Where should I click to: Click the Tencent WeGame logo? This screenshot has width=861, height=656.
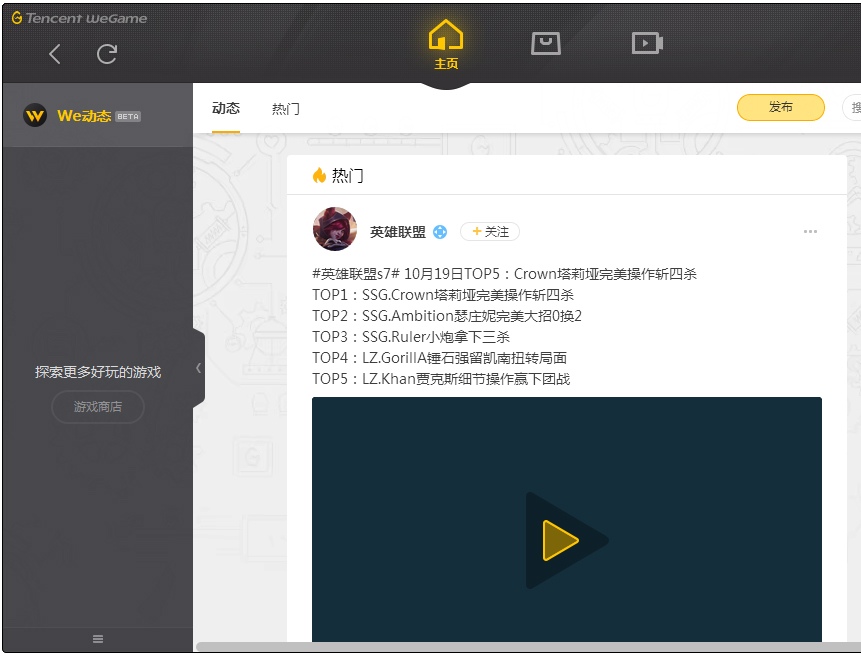79,18
